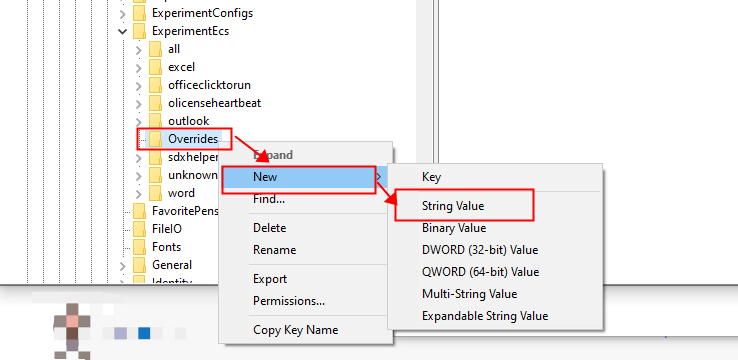This screenshot has width=738, height=360.
Task: Expand the ExperimentConfigs tree node
Action: point(123,14)
